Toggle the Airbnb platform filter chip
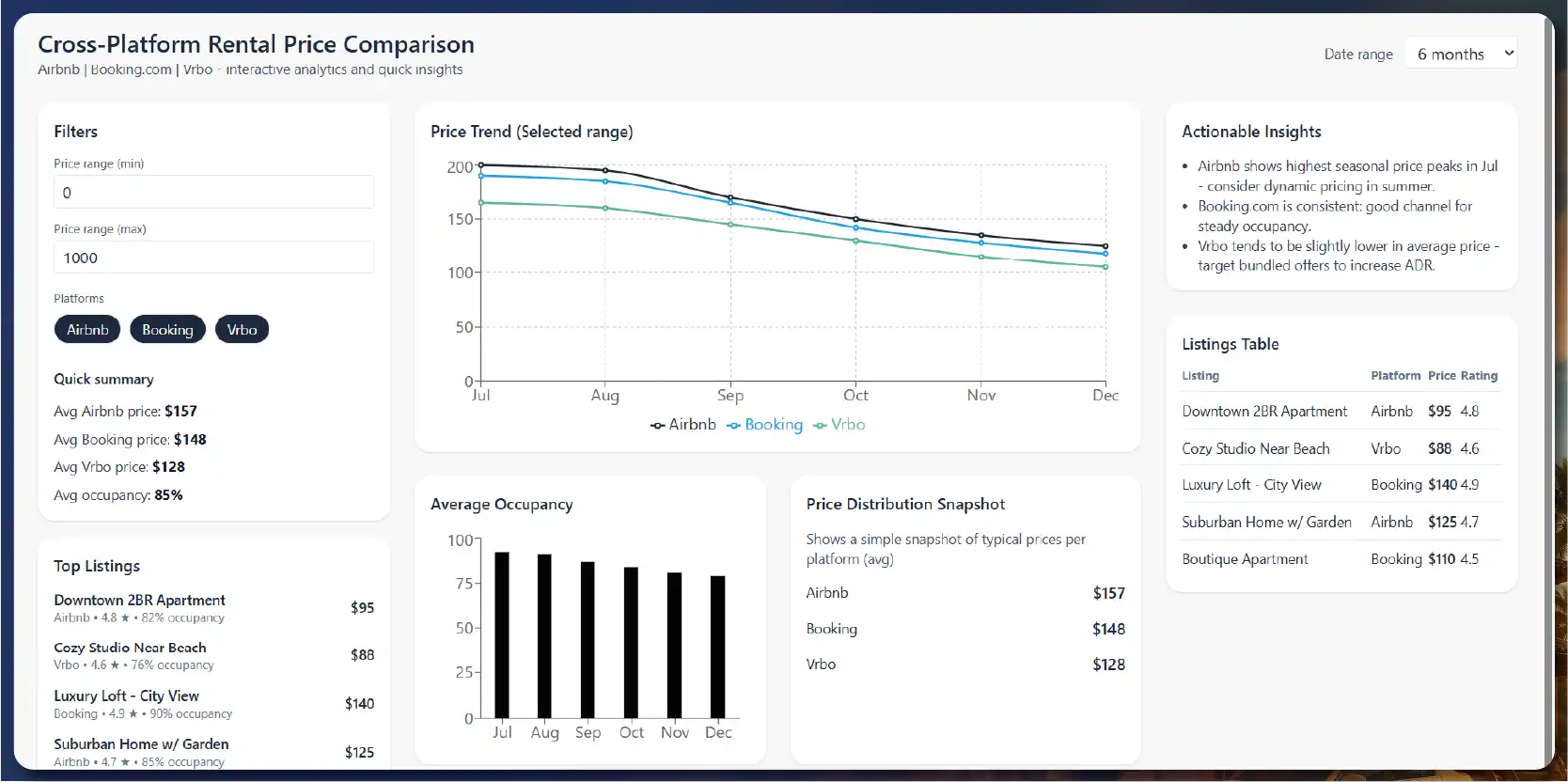 click(x=87, y=330)
